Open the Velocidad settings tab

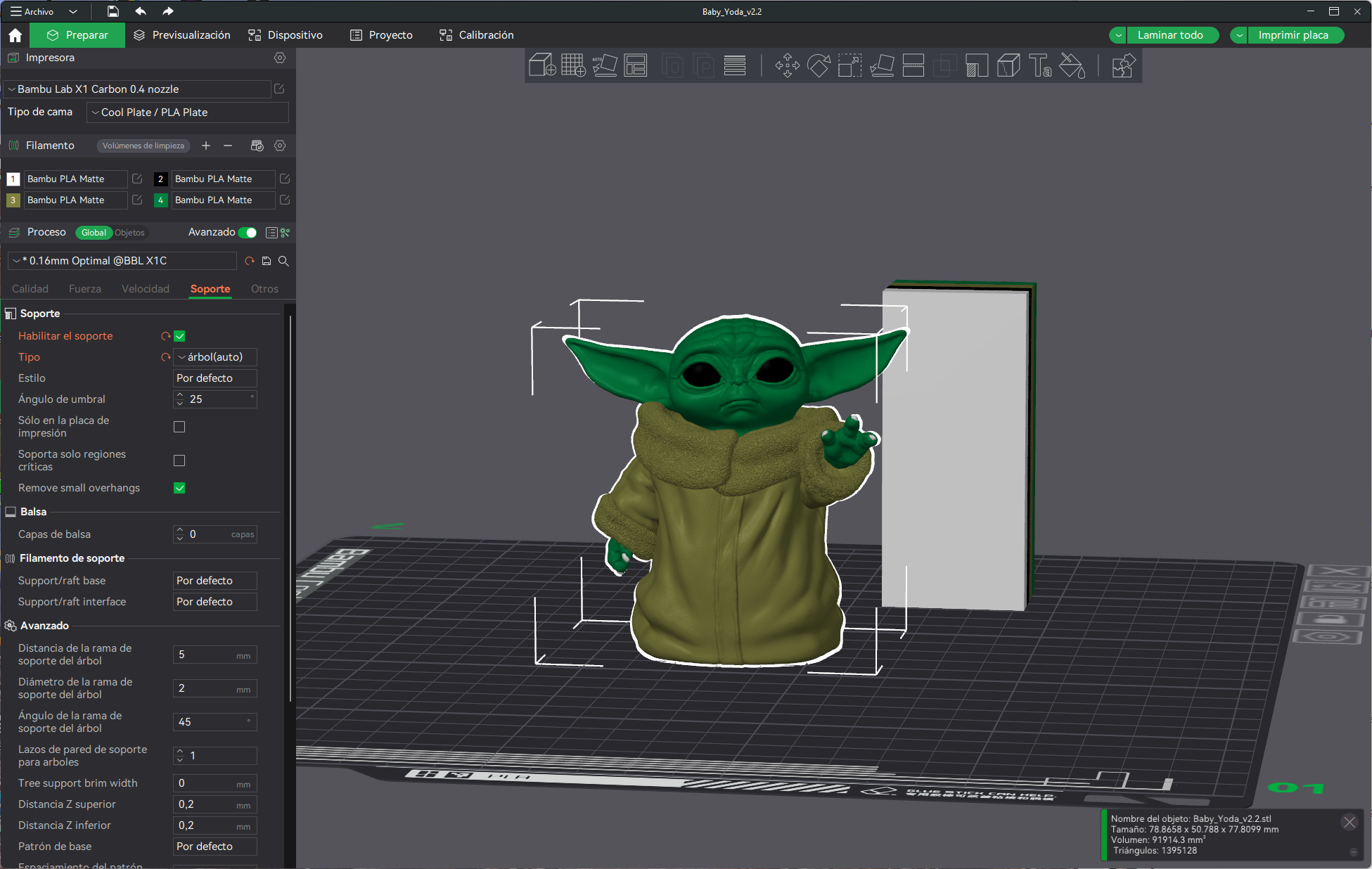click(146, 289)
